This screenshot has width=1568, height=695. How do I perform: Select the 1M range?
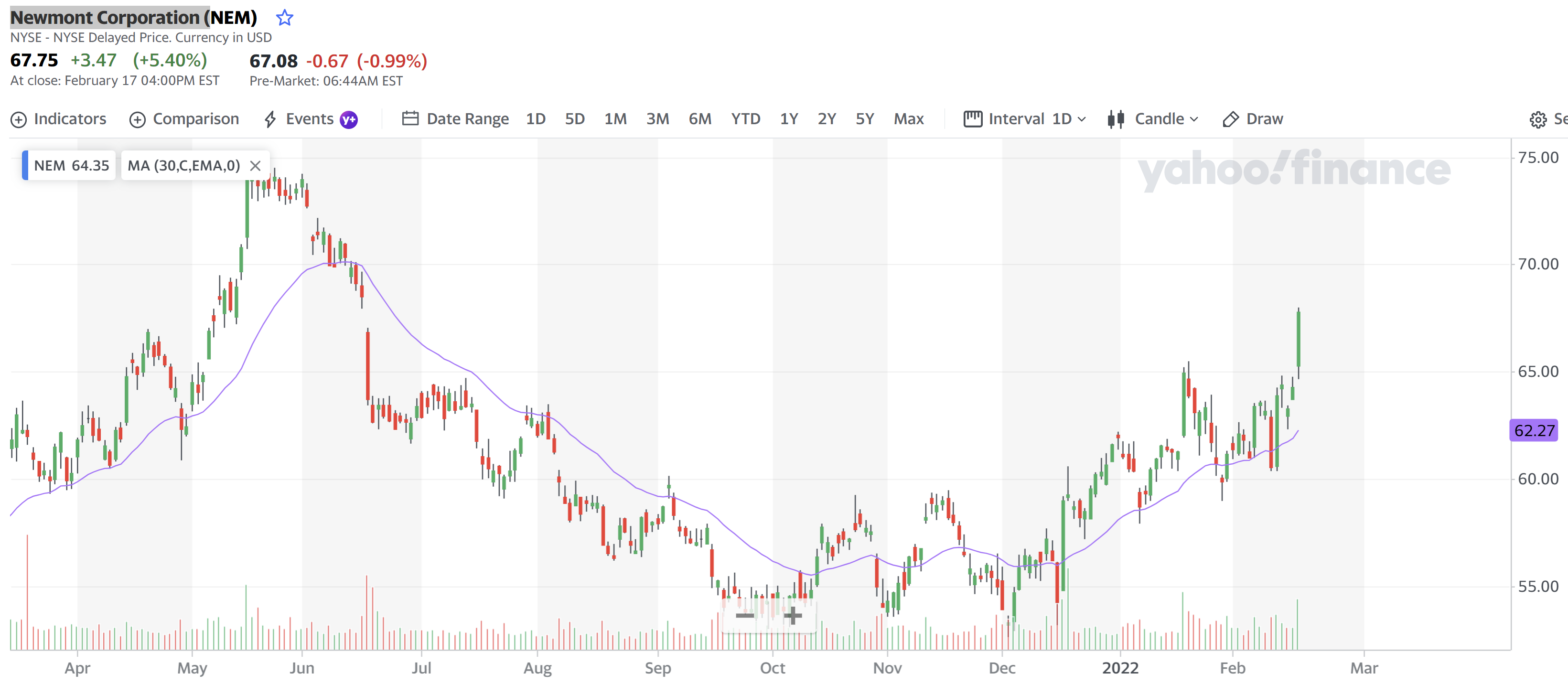(x=615, y=118)
